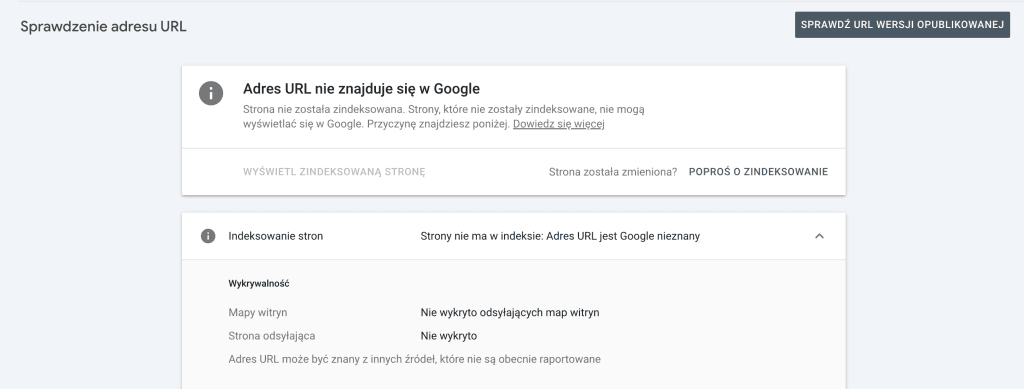Open the 'Dowiedz się więcej' link
This screenshot has width=1024, height=389.
click(x=558, y=124)
